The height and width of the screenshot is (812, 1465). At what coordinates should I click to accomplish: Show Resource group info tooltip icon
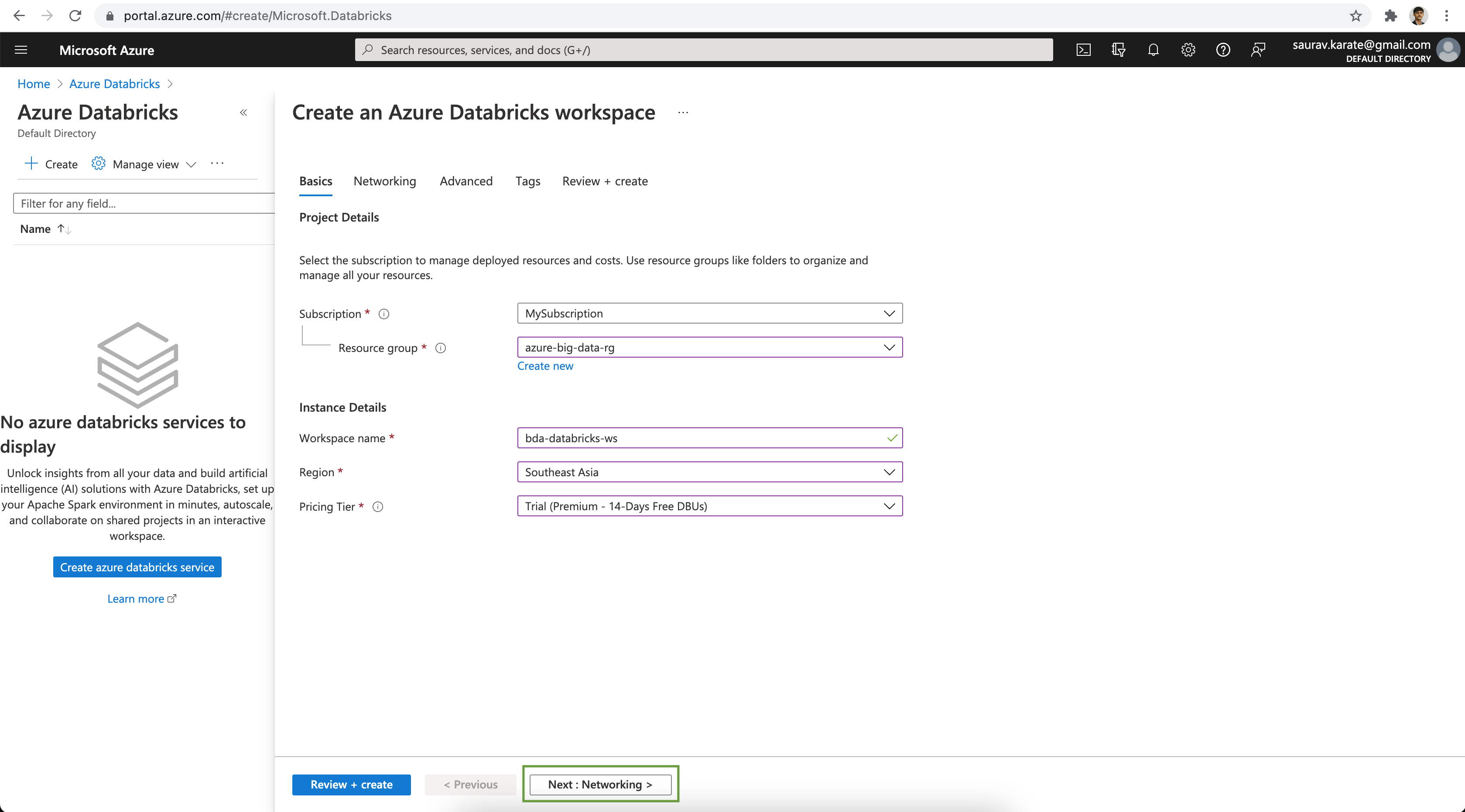pyautogui.click(x=441, y=348)
